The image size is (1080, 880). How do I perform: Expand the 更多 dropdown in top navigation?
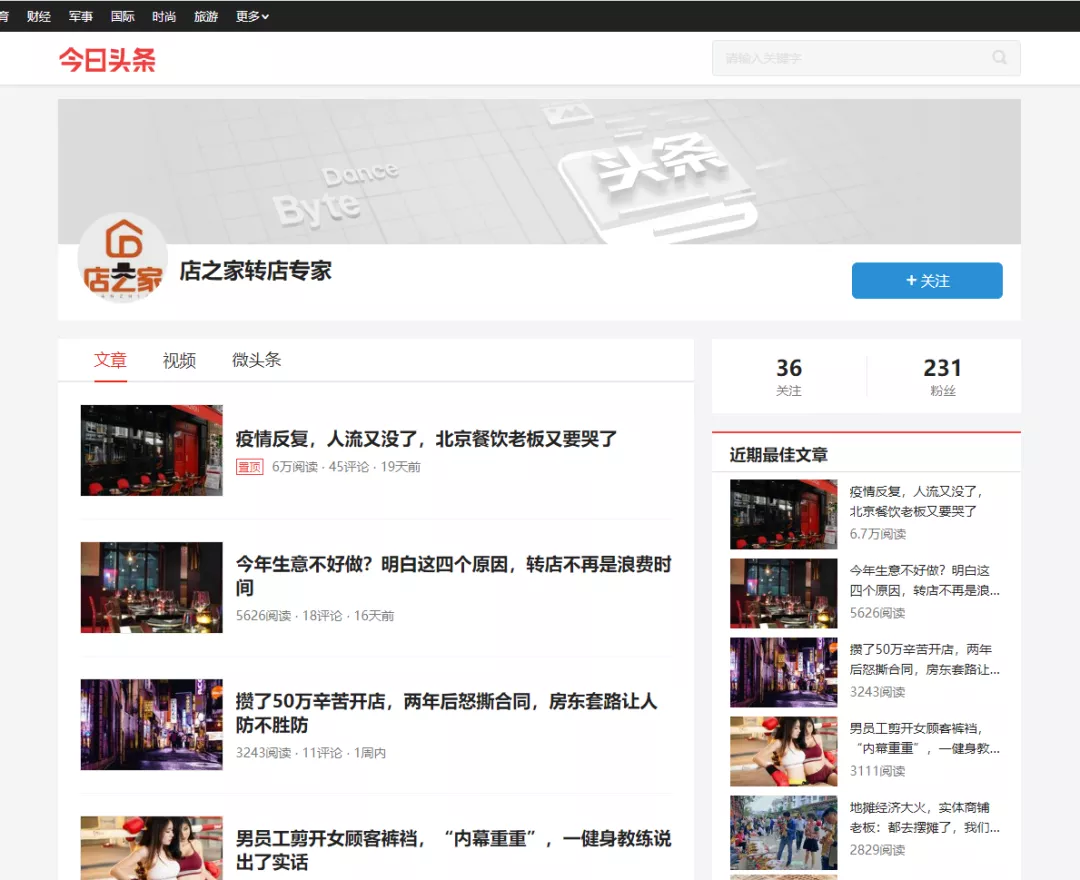click(x=251, y=16)
